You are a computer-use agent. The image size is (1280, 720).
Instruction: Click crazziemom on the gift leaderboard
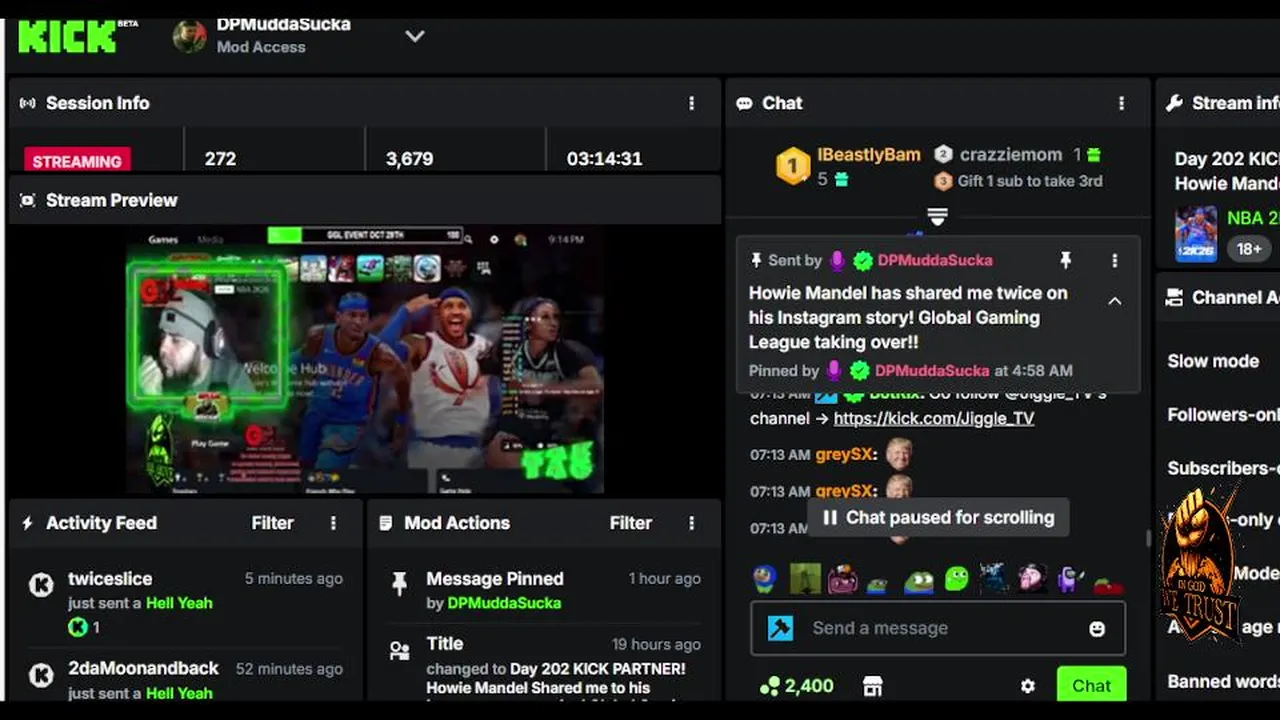coord(1011,154)
